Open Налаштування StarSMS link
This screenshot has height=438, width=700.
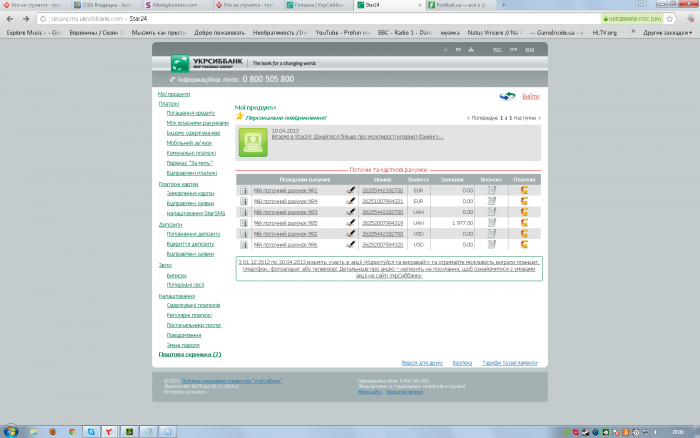click(196, 213)
